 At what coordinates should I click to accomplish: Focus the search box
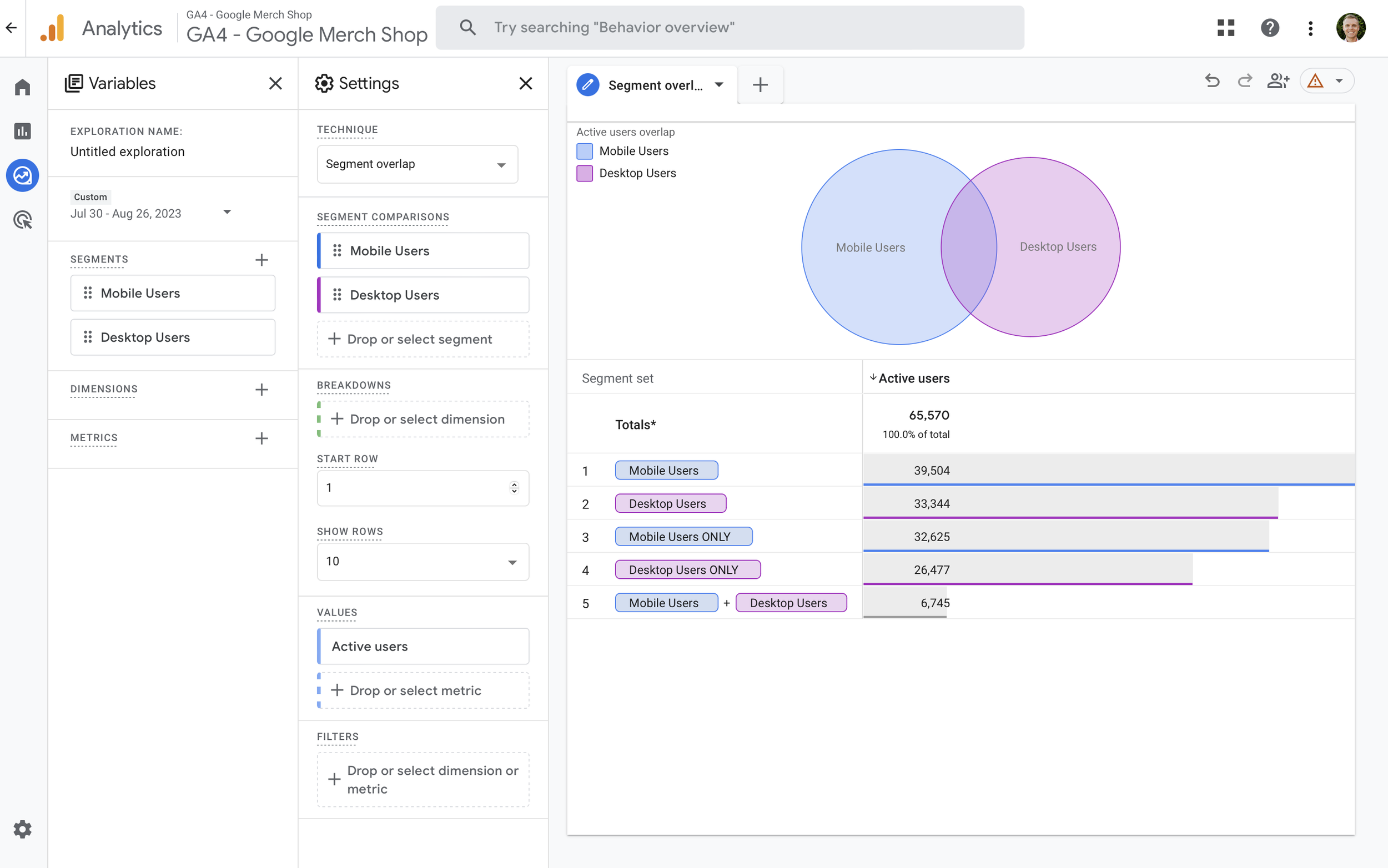(730, 28)
